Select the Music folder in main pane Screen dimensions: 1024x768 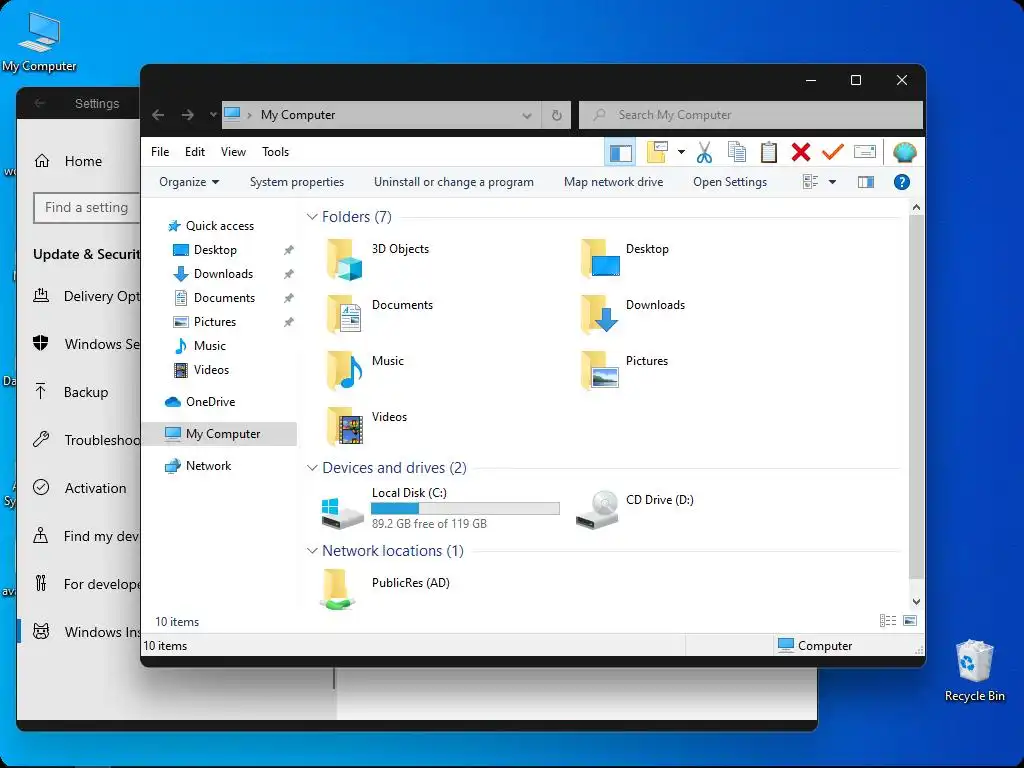[364, 370]
